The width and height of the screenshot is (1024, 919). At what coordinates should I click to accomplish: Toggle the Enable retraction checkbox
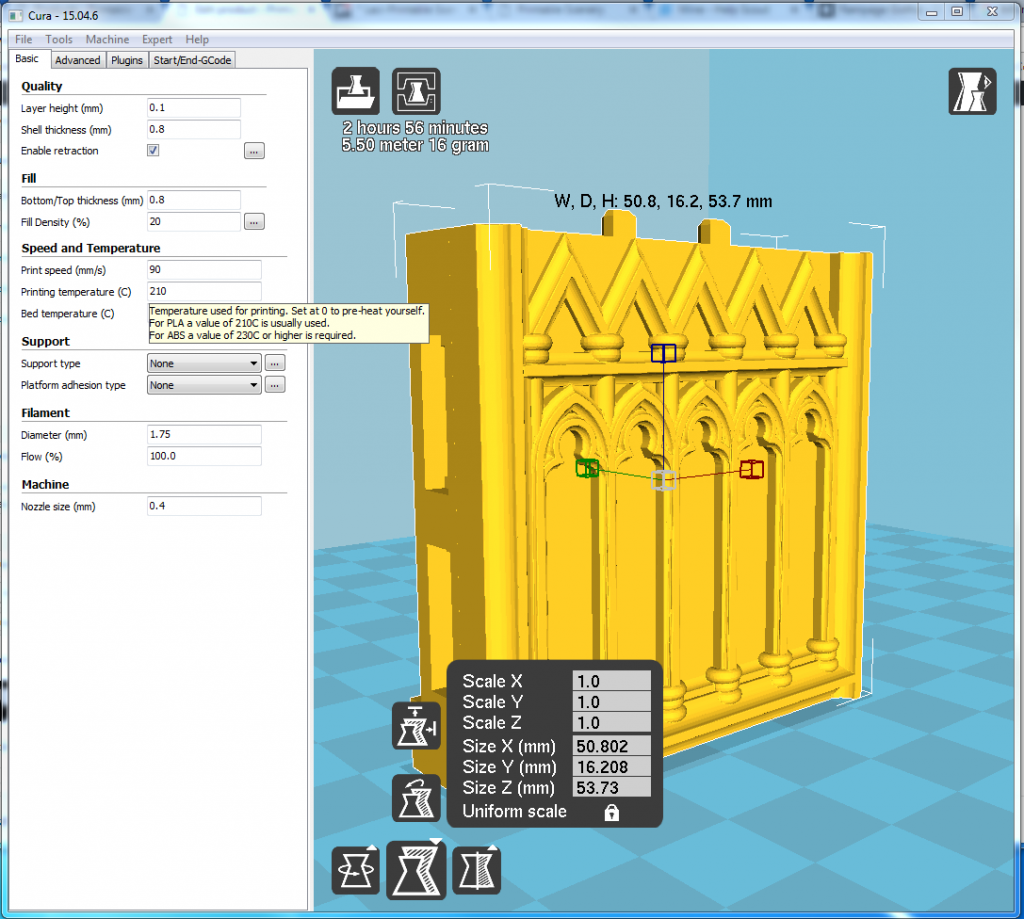pyautogui.click(x=153, y=151)
